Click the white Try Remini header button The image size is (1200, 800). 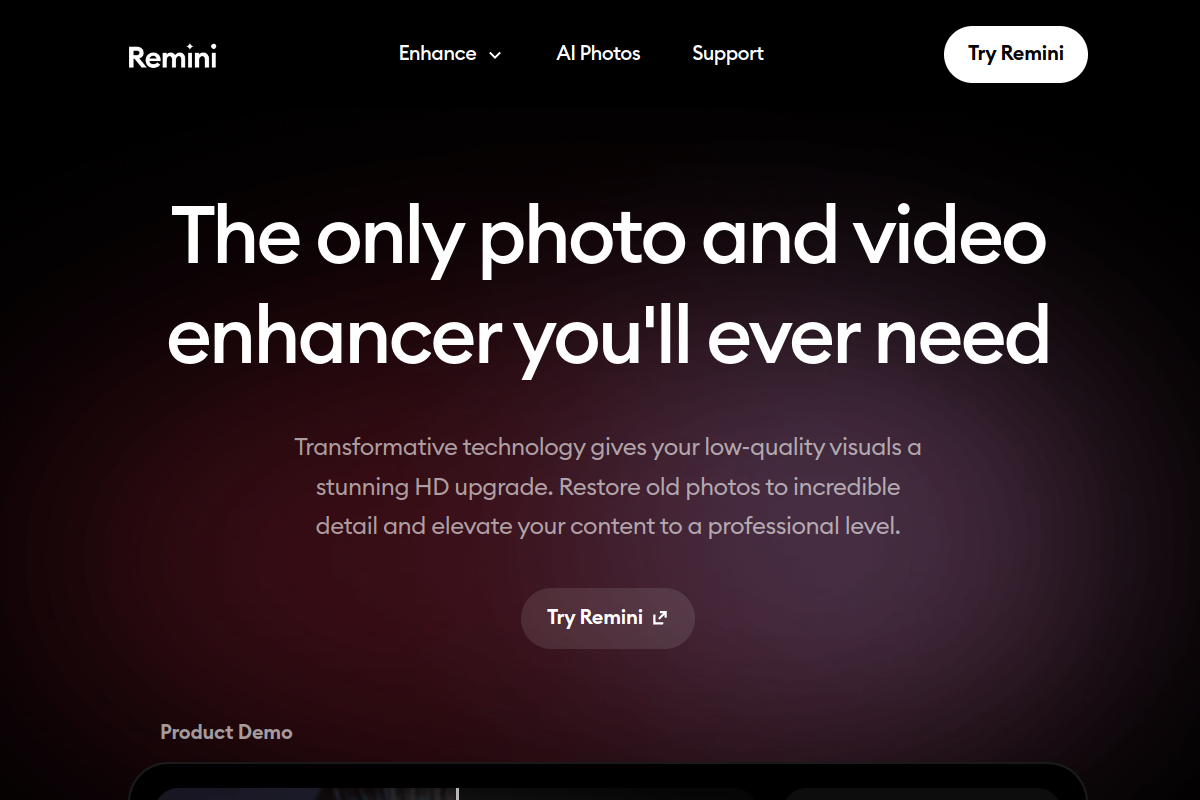tap(1015, 54)
